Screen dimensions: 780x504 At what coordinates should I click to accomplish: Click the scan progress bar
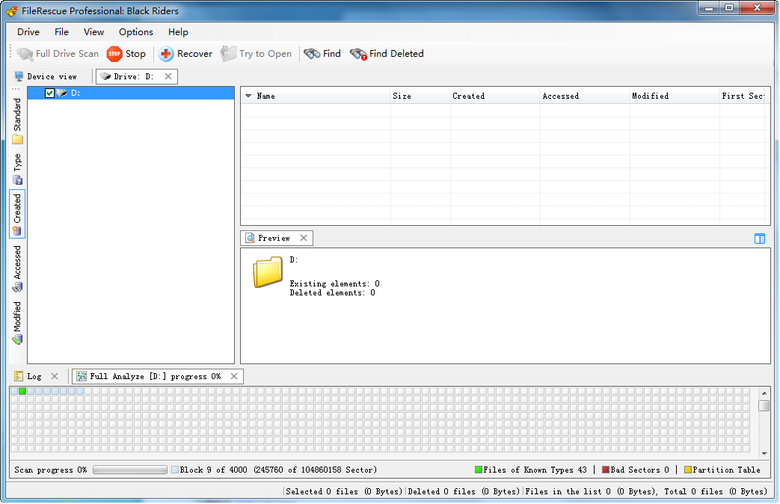pyautogui.click(x=130, y=469)
